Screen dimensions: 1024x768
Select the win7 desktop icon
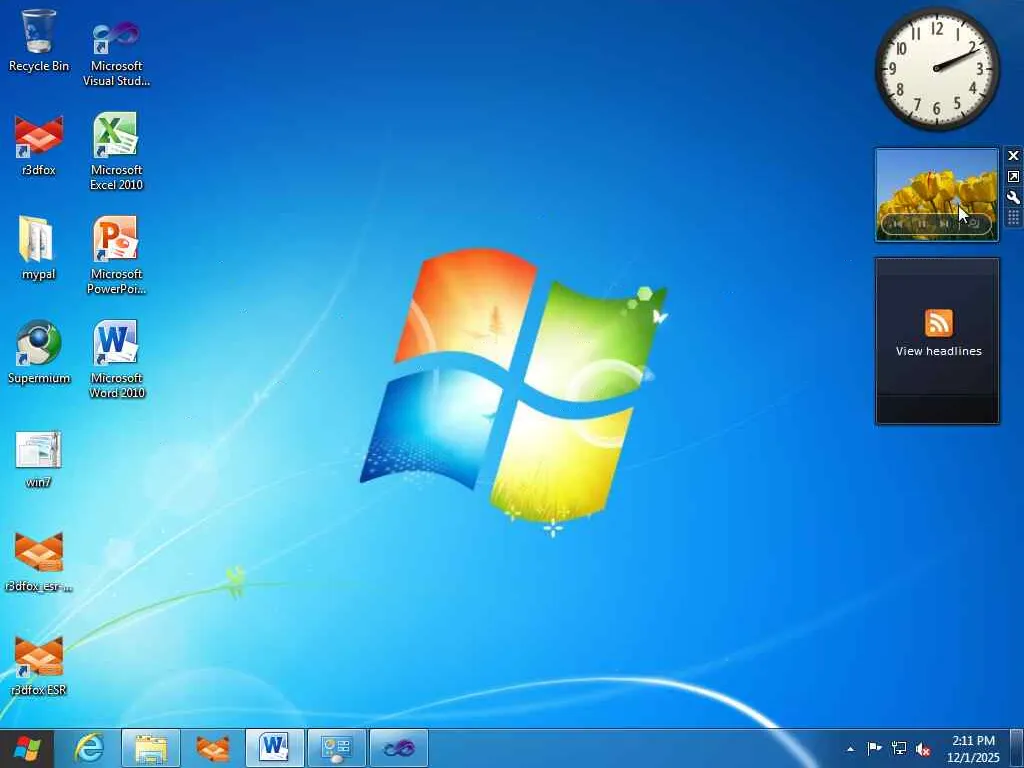point(39,460)
